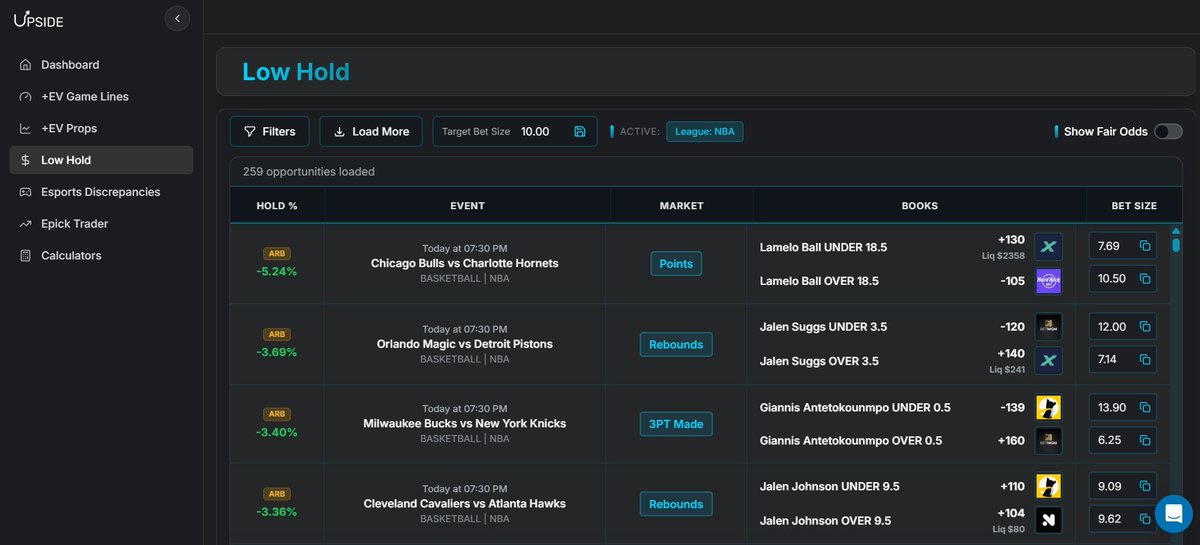Open the chat support widget
1200x545 pixels.
click(x=1173, y=513)
